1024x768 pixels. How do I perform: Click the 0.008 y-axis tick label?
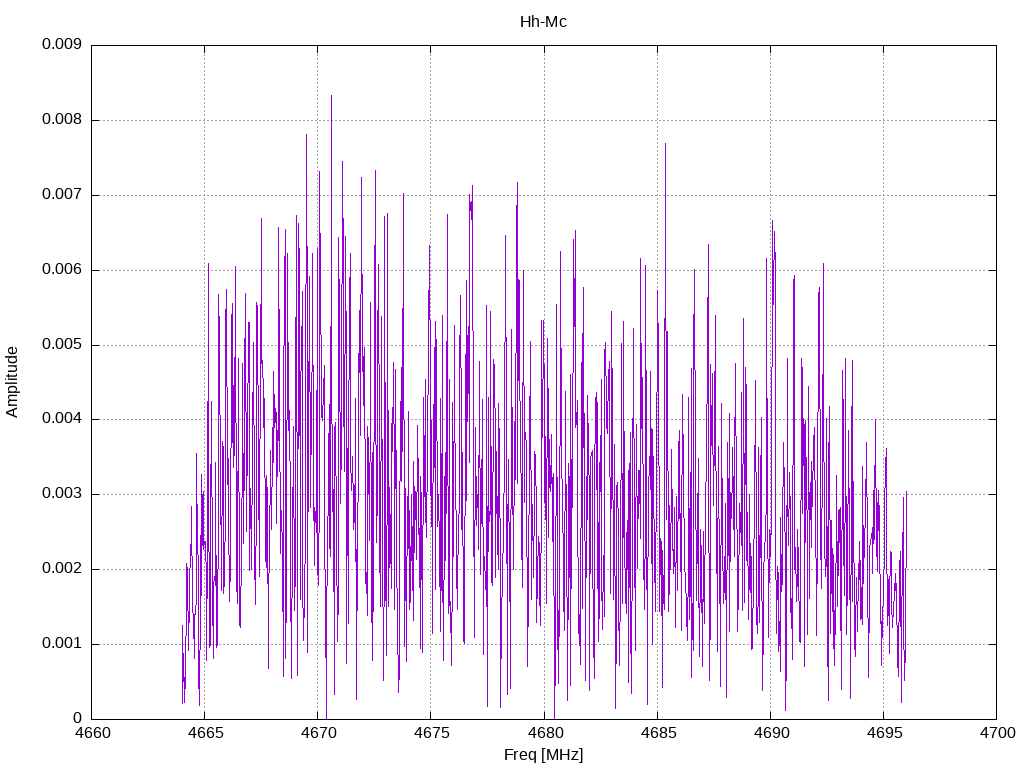point(62,120)
